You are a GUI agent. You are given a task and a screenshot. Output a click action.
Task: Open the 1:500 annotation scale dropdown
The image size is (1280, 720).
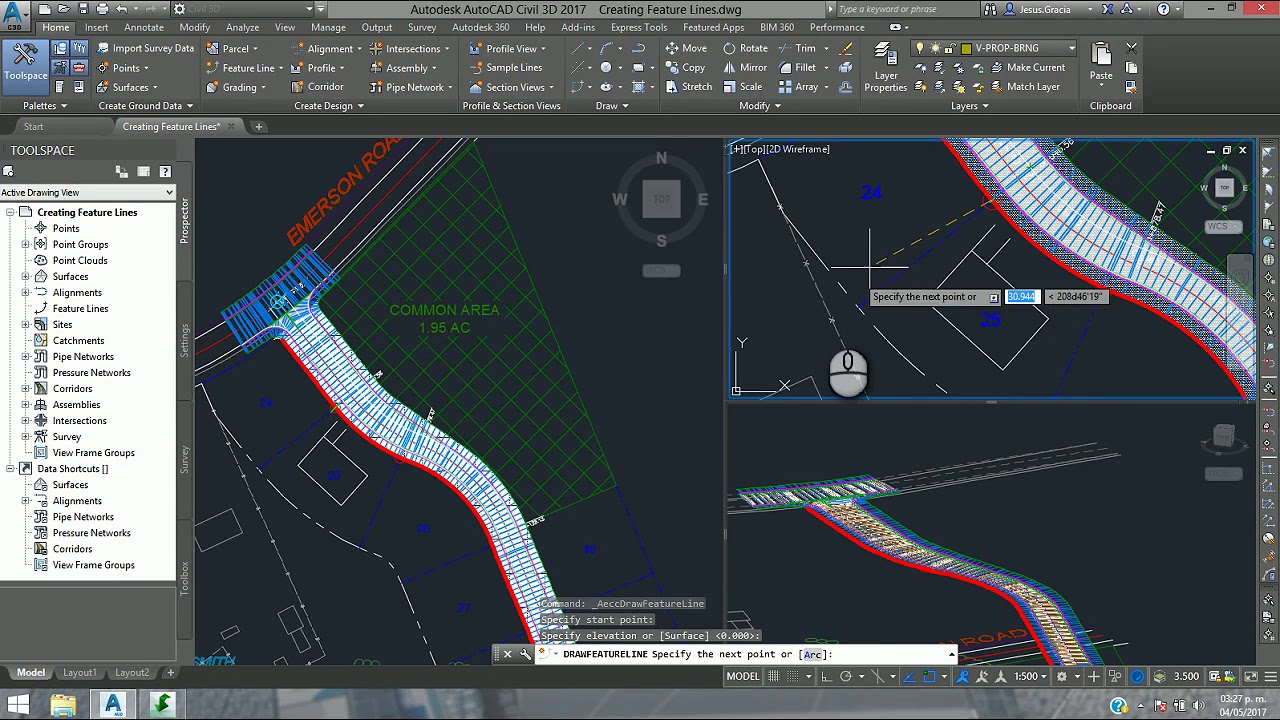tap(1031, 676)
